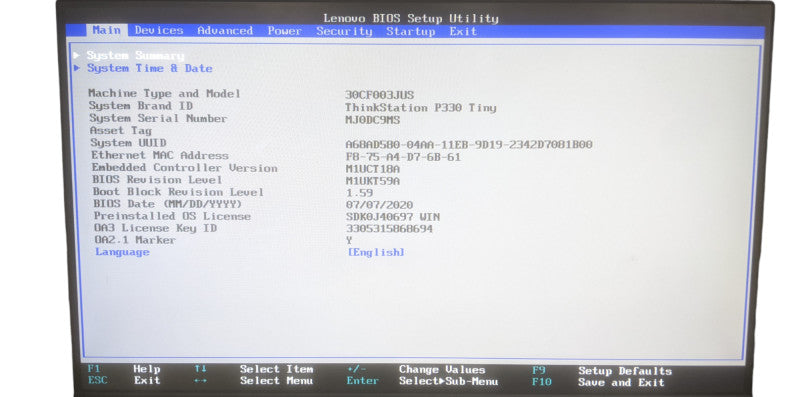Image resolution: width=800 pixels, height=397 pixels.
Task: Switch to the Startup tab
Action: [410, 31]
